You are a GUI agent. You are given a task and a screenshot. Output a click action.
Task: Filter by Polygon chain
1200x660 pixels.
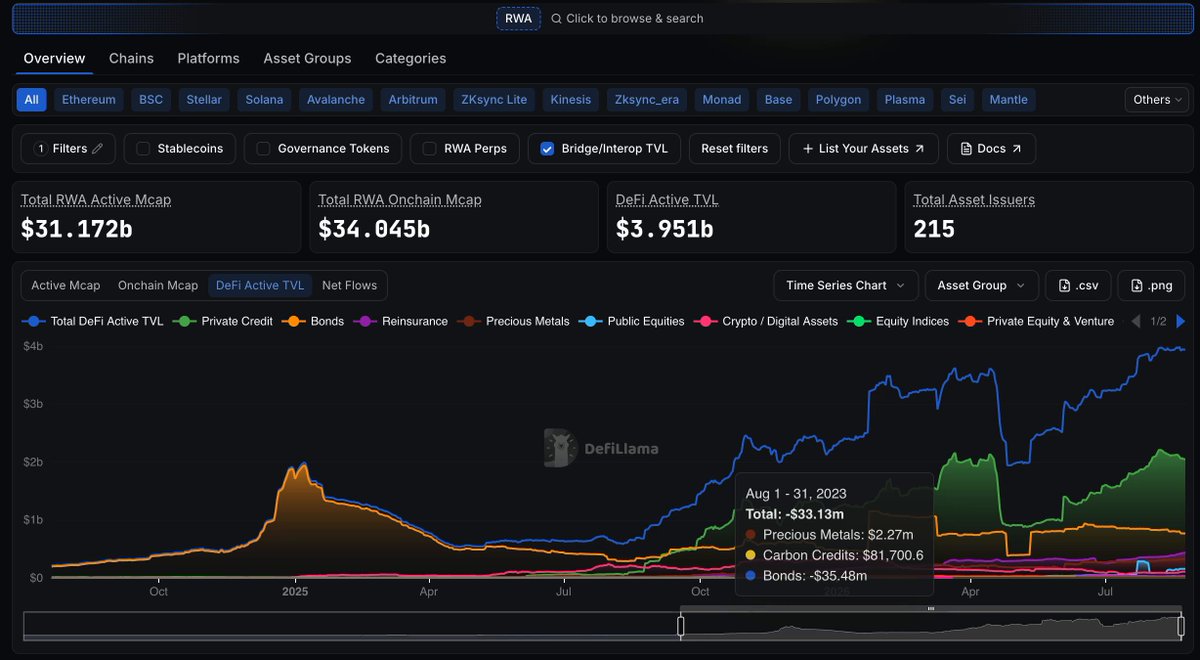(838, 99)
